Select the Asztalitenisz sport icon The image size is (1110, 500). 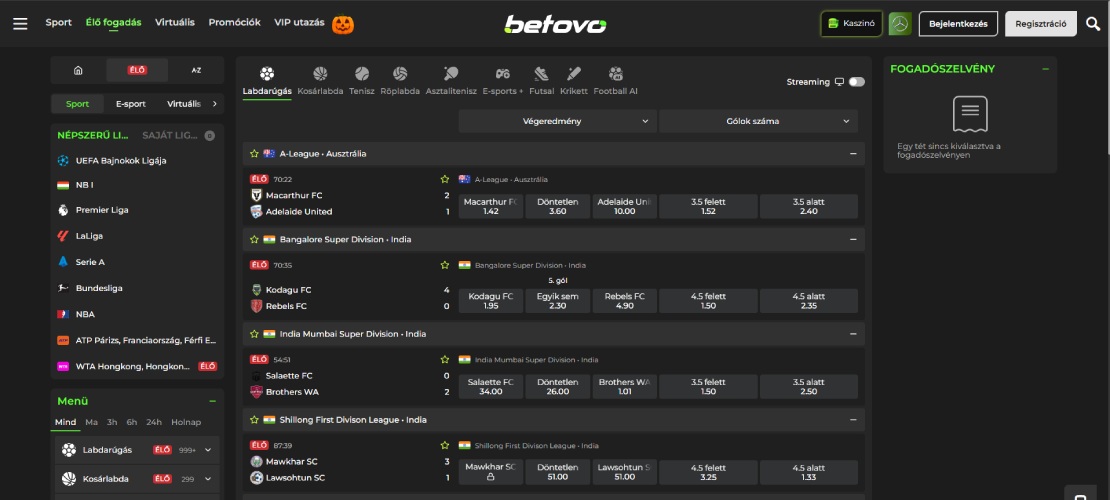pyautogui.click(x=451, y=74)
